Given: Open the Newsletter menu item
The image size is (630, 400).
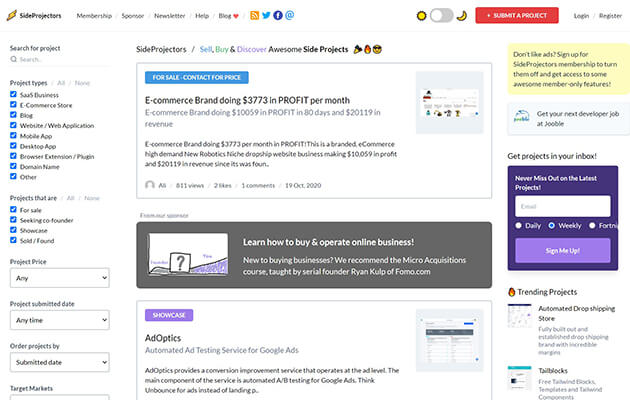Looking at the screenshot, I should [170, 16].
